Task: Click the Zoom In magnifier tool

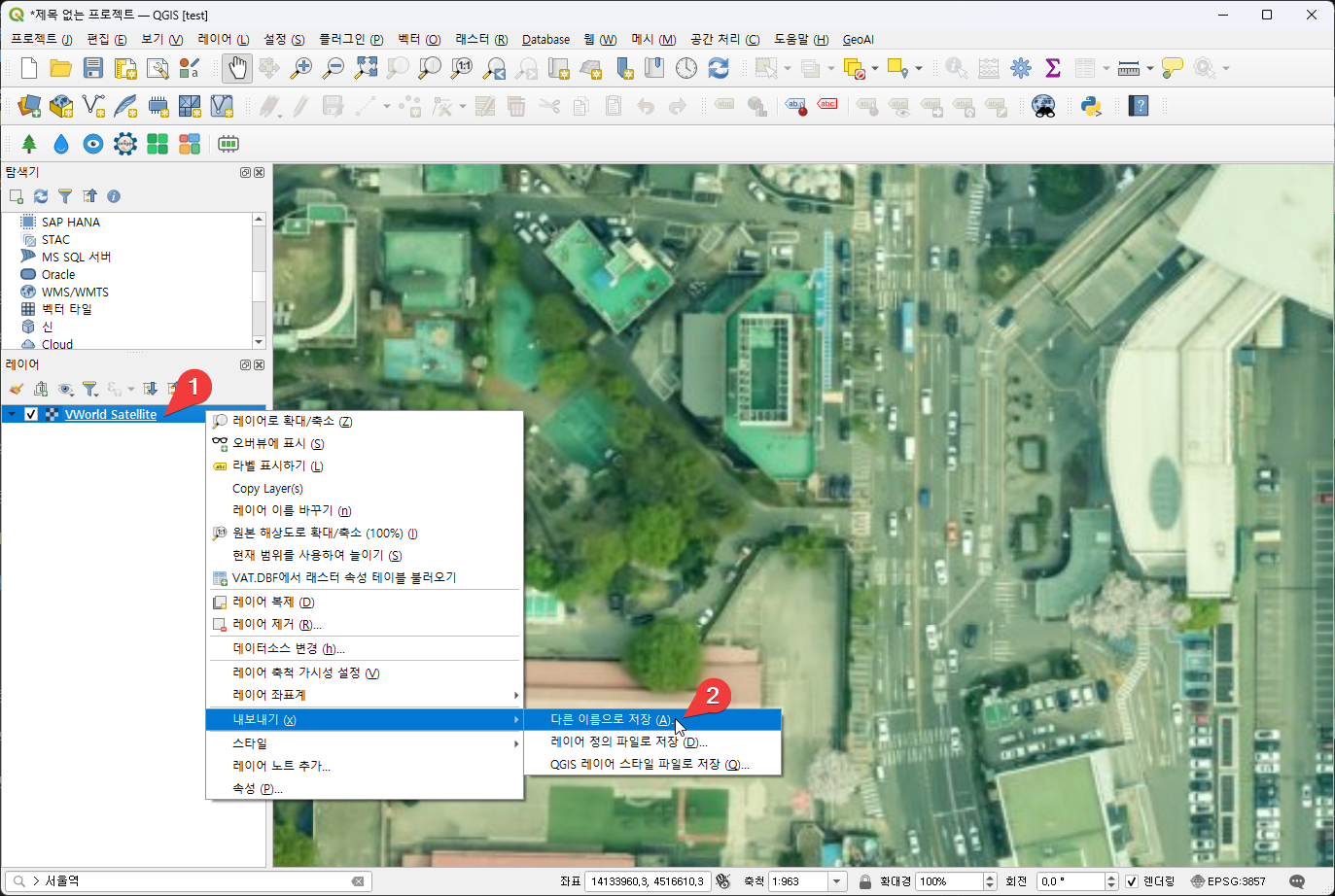Action: (x=301, y=68)
